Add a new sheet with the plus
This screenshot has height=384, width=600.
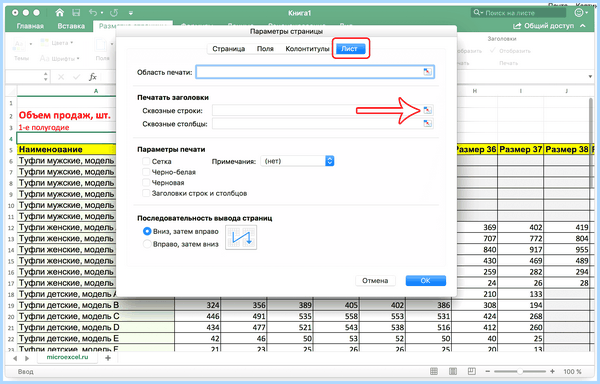pyautogui.click(x=108, y=358)
